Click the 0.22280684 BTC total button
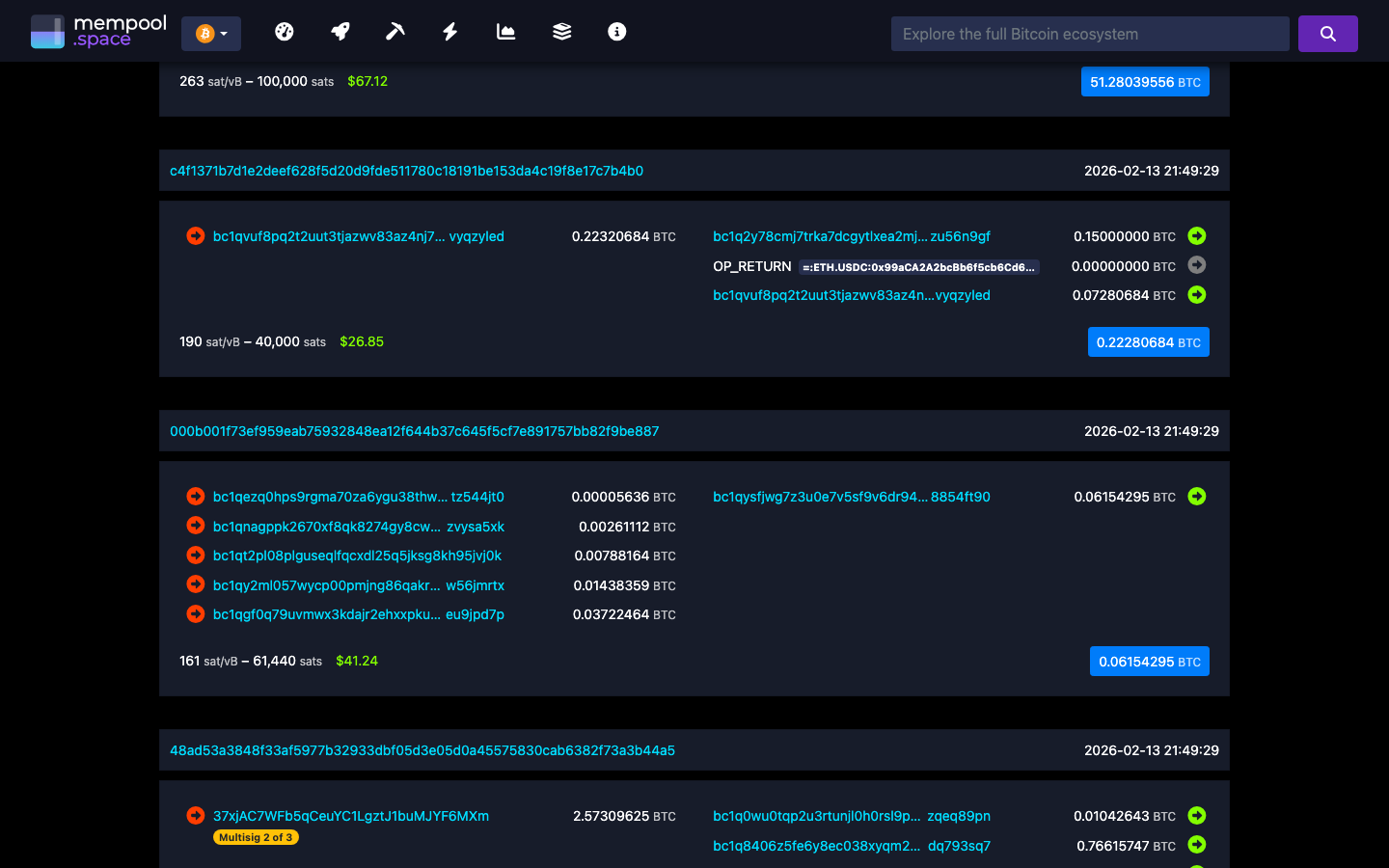This screenshot has width=1389, height=868. [1148, 341]
